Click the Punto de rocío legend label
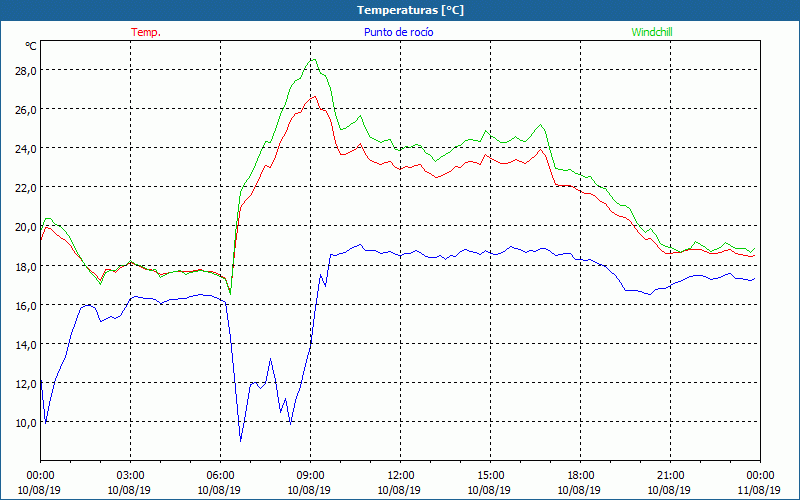The width and height of the screenshot is (800, 500). 398,32
